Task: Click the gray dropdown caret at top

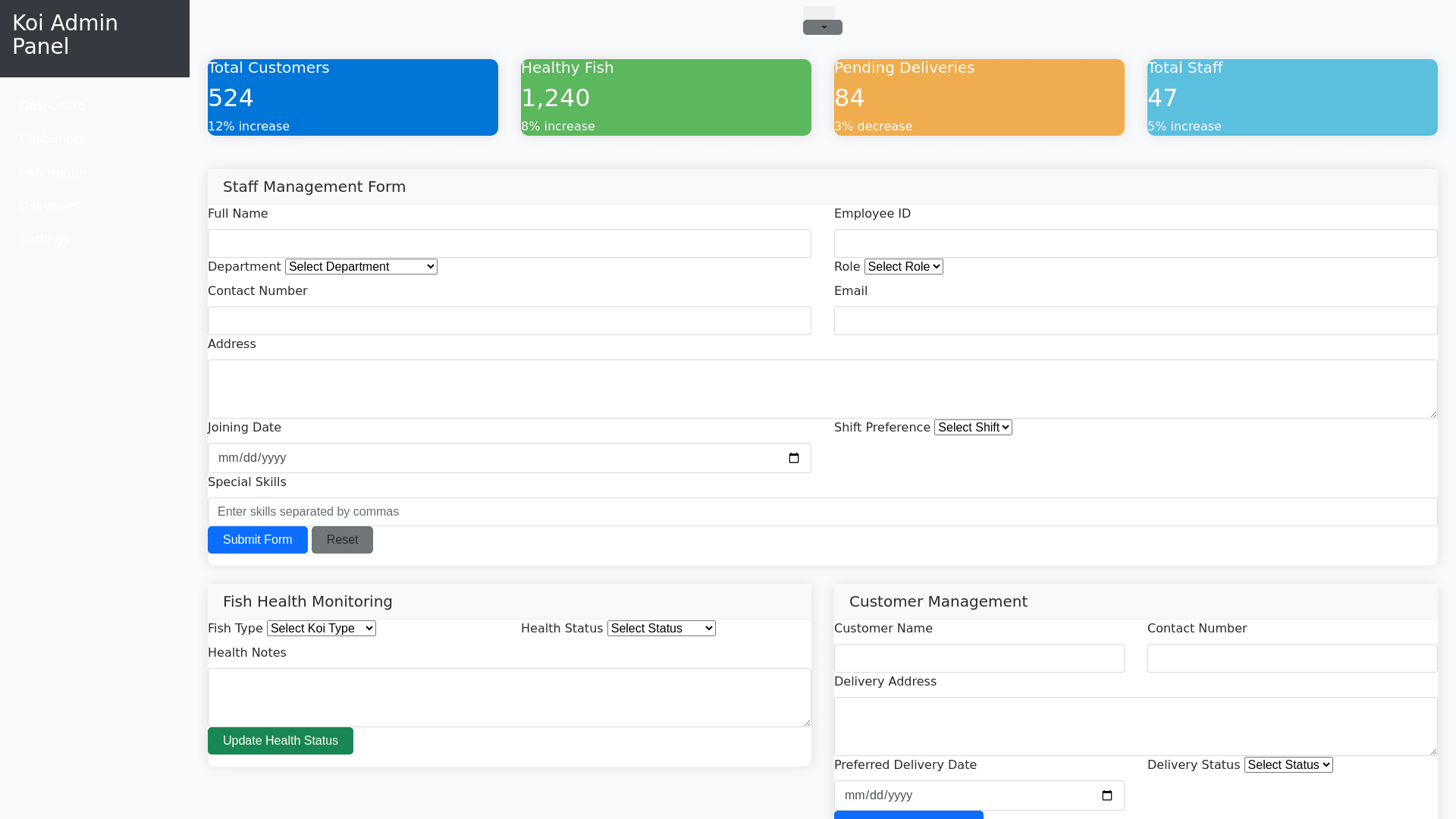Action: coord(823,27)
